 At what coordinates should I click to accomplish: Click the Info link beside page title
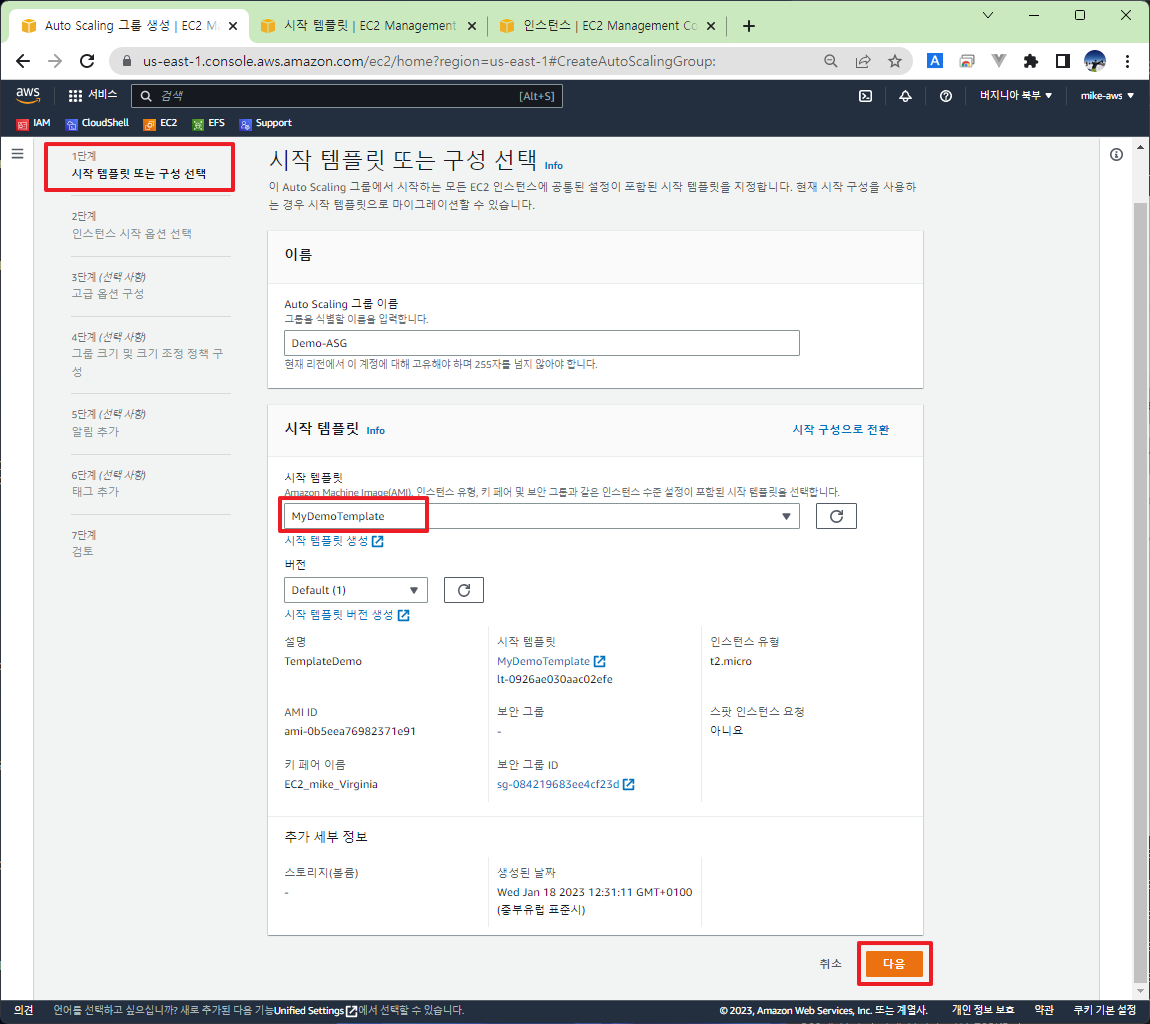pos(554,166)
